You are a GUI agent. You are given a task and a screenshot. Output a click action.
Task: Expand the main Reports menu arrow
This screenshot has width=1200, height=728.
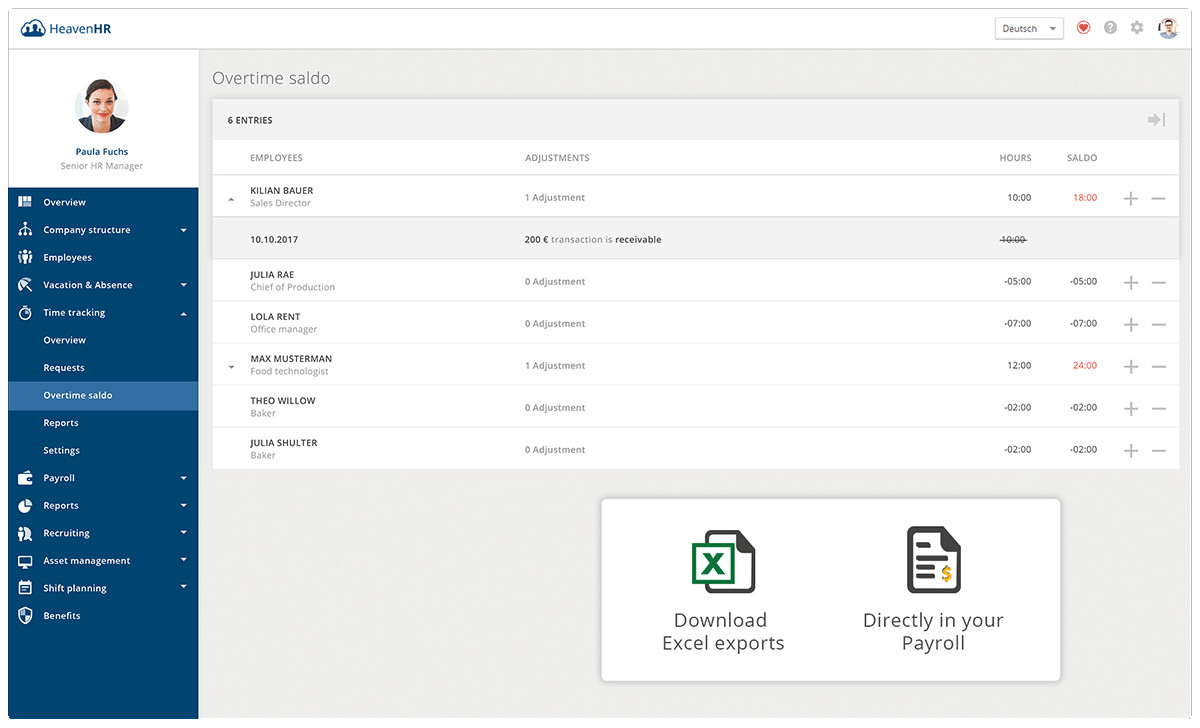(184, 506)
